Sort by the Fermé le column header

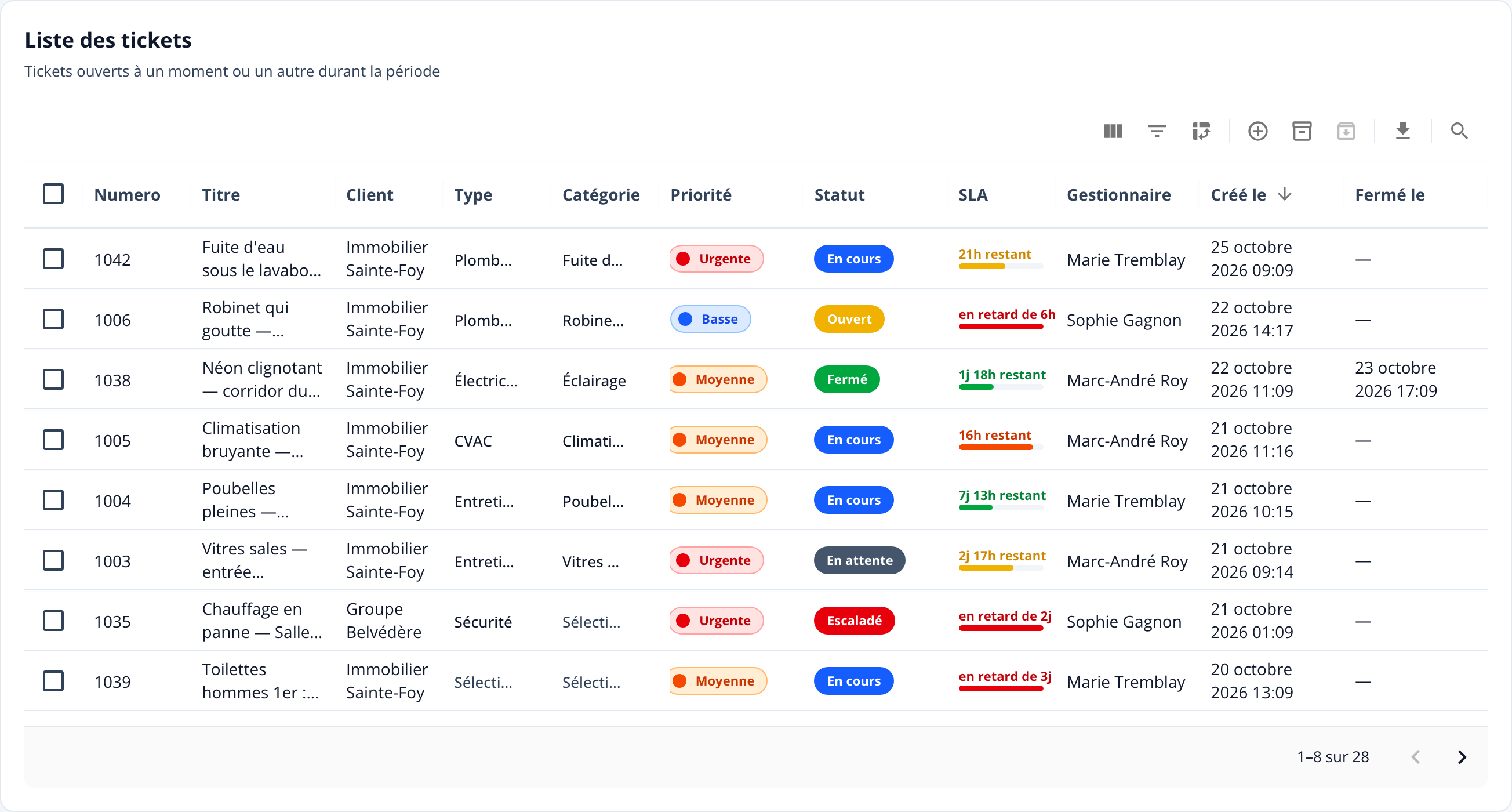coord(1389,195)
